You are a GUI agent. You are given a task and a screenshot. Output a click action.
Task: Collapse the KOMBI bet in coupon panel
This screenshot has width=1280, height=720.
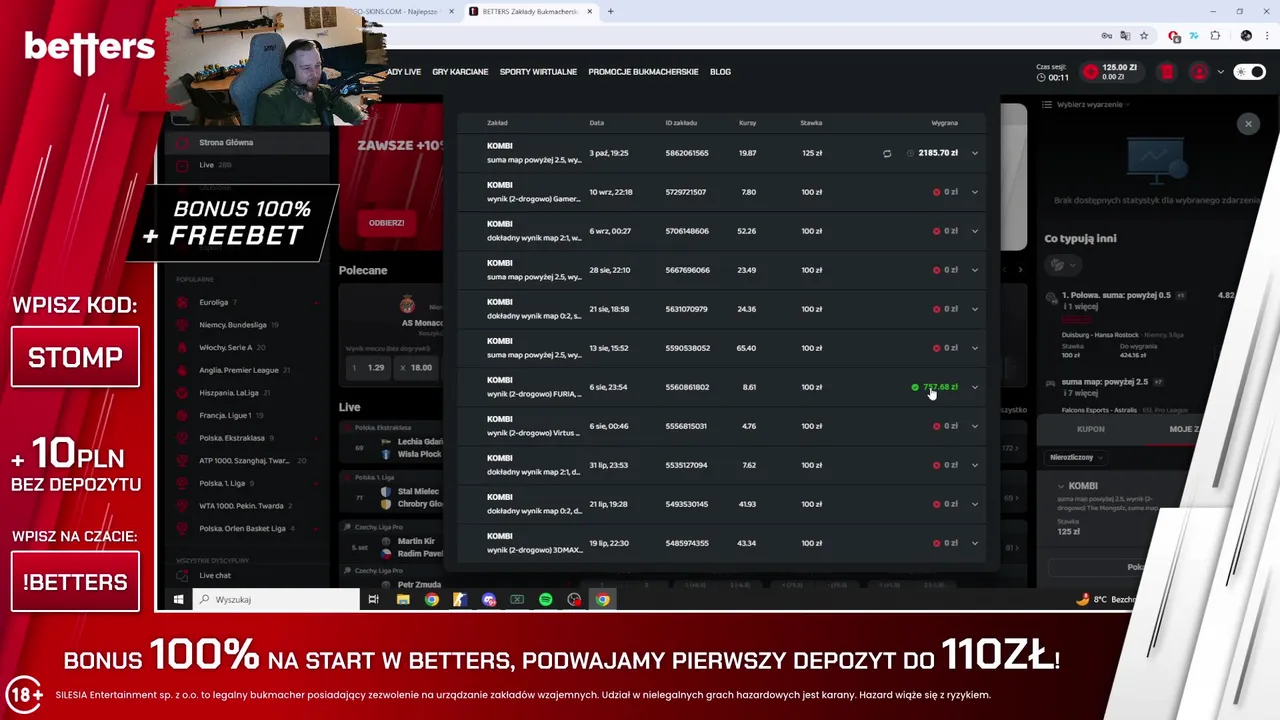(x=1061, y=486)
